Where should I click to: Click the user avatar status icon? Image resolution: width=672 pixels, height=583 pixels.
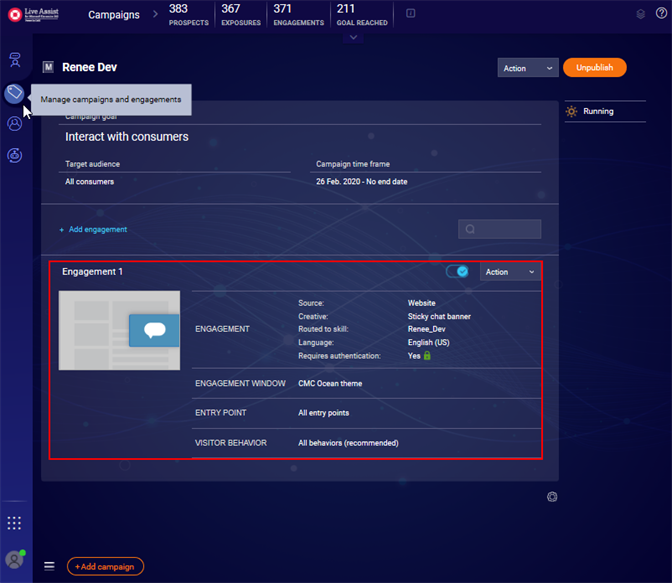(14, 560)
